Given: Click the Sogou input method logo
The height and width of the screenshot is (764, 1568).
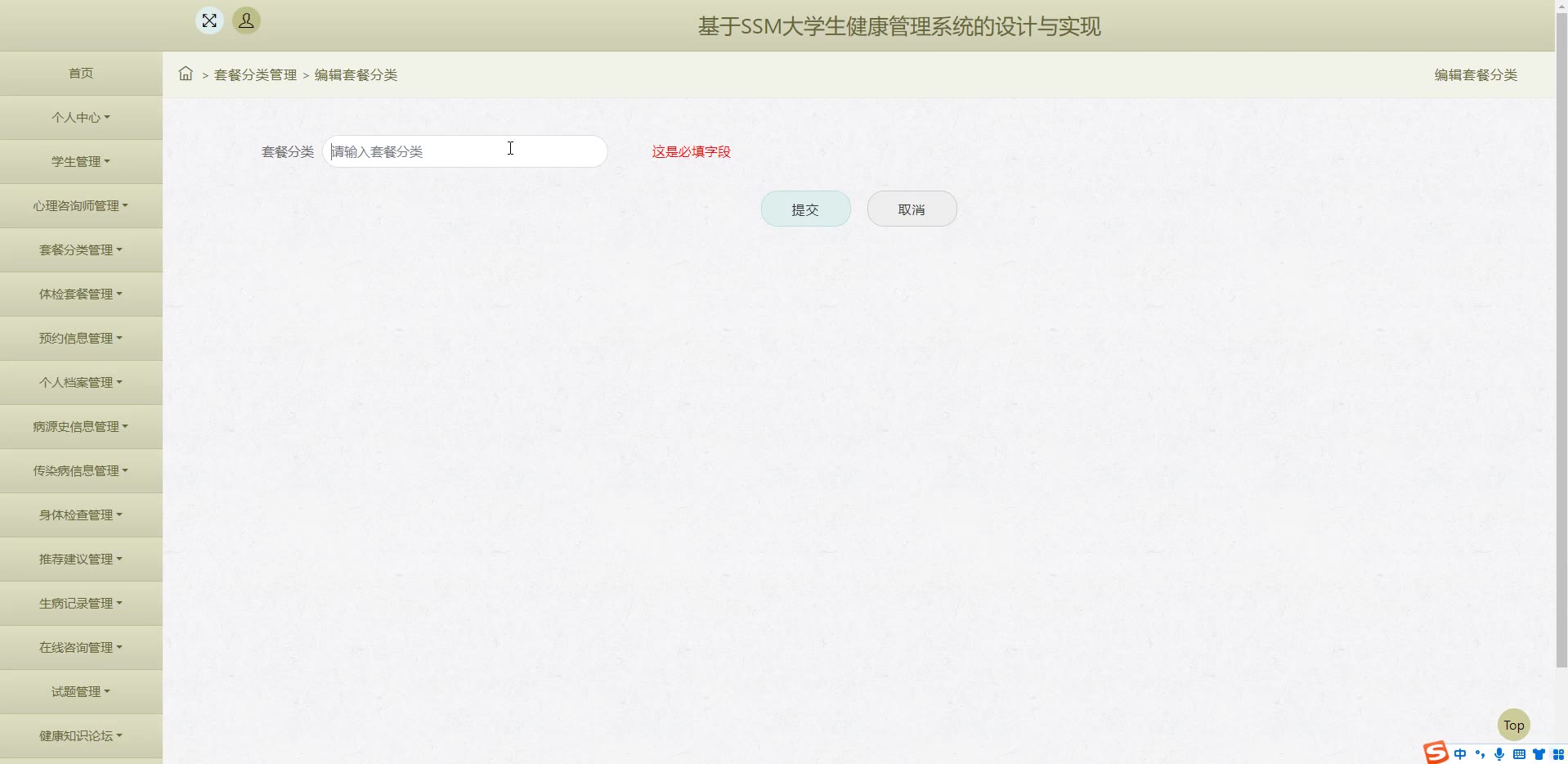Looking at the screenshot, I should point(1436,753).
